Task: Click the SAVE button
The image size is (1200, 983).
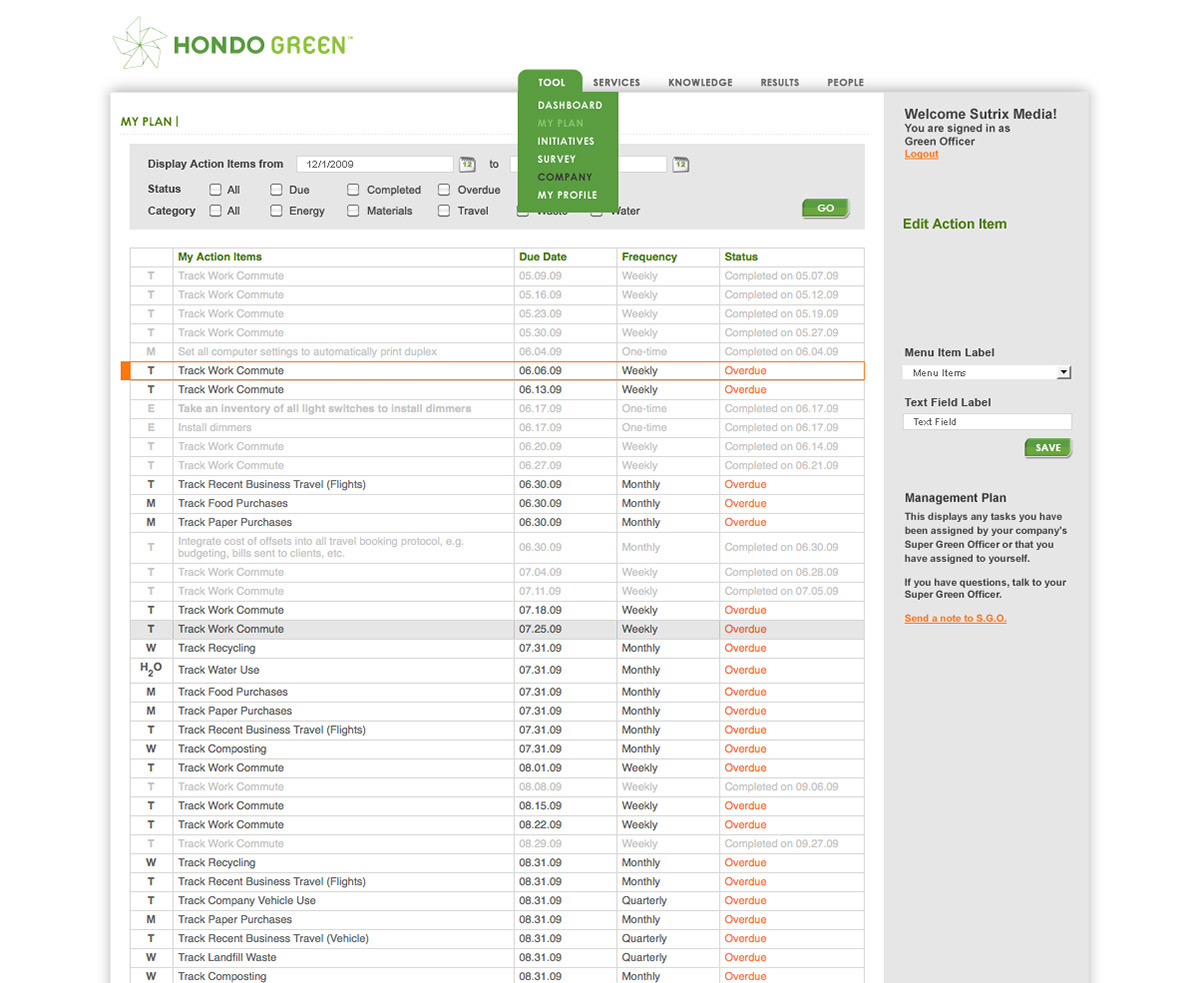Action: (x=1048, y=448)
